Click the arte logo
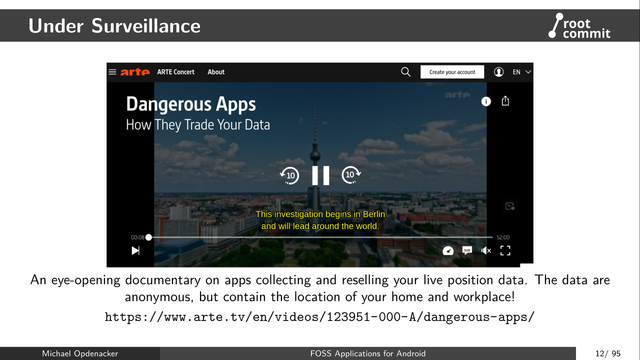This screenshot has height=360, width=640. click(x=135, y=72)
